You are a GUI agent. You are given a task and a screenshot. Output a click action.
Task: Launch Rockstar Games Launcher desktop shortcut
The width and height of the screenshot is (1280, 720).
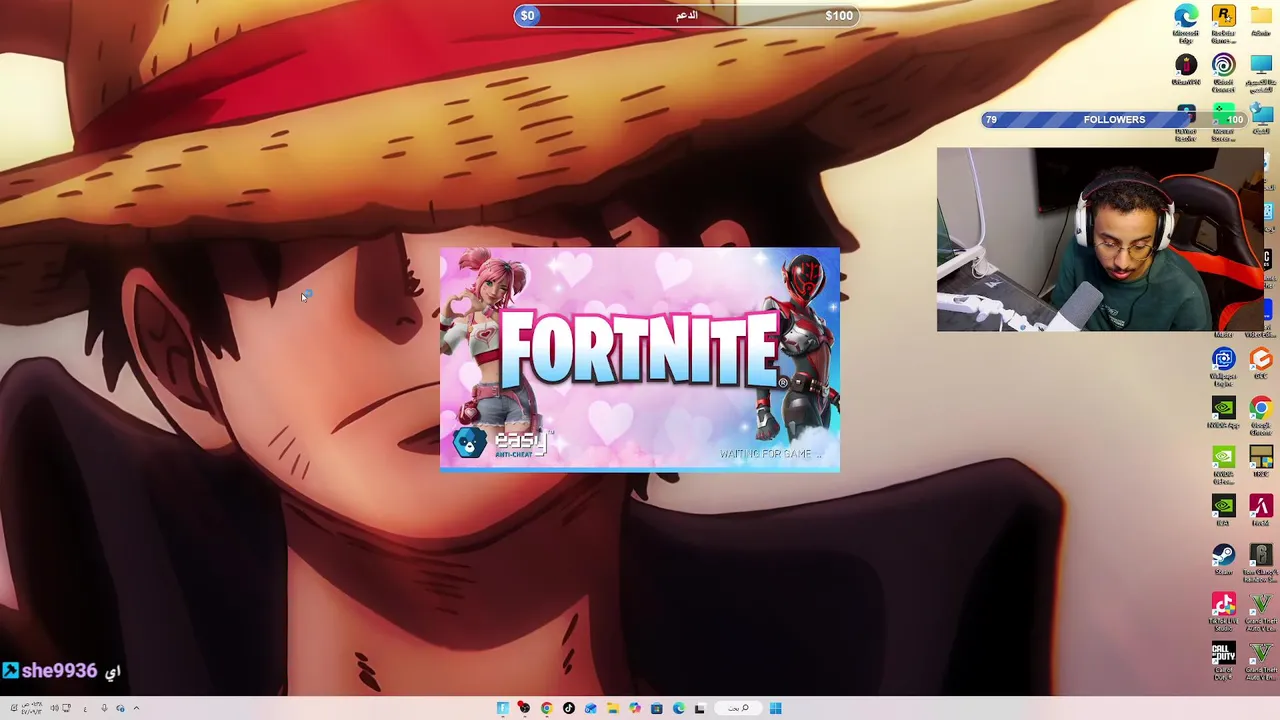[x=1223, y=23]
